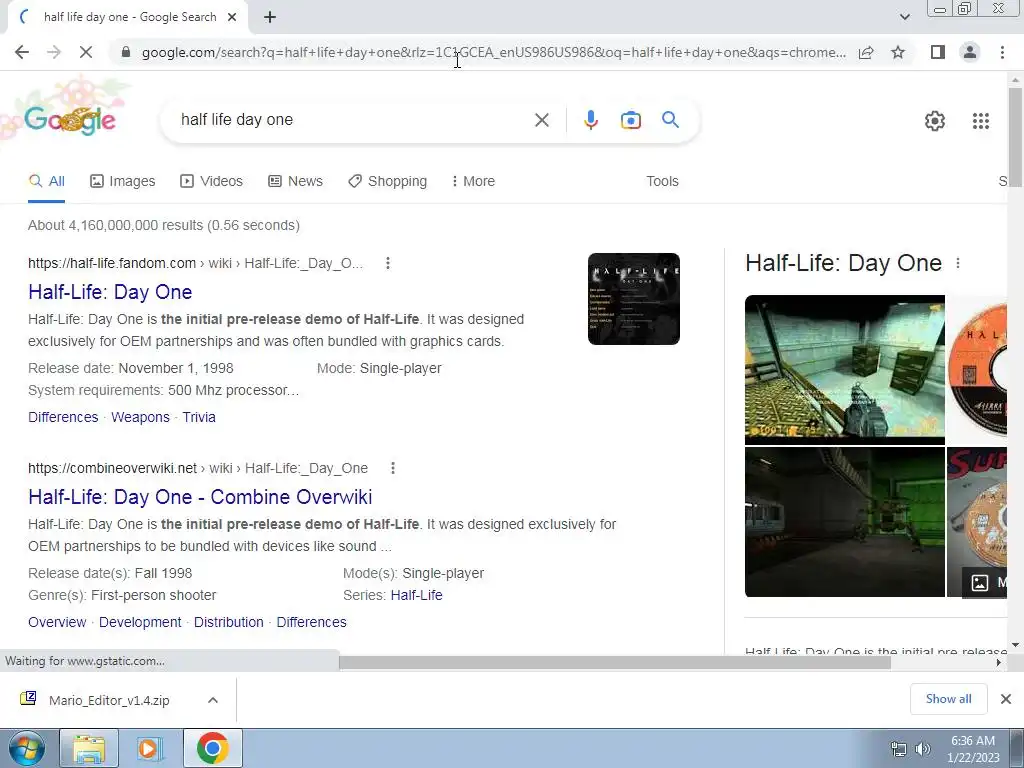Viewport: 1024px width, 768px height.
Task: Open the Differences sitelink under fandom result
Action: (63, 417)
